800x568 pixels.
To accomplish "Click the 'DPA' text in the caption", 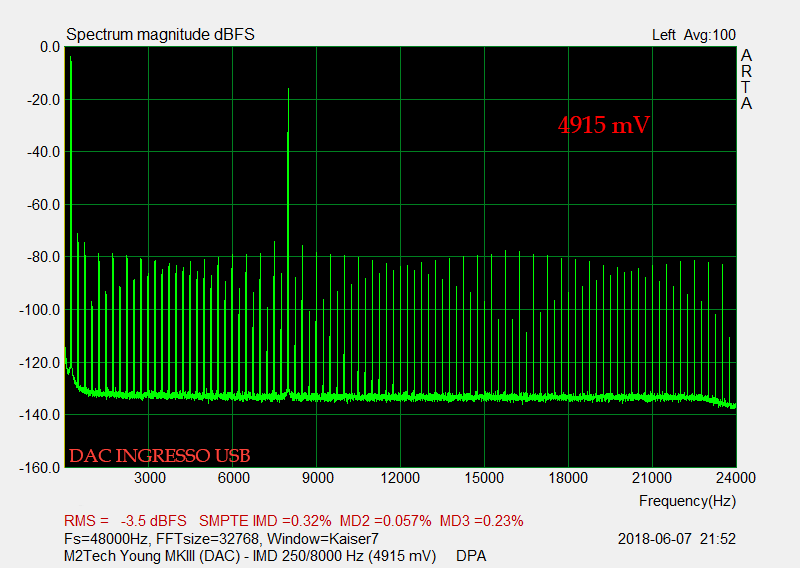I will pos(471,556).
